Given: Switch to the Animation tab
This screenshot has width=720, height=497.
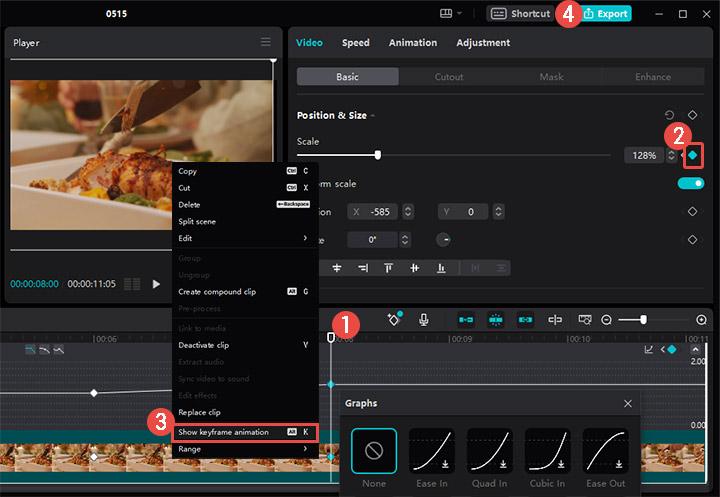Looking at the screenshot, I should coord(412,43).
